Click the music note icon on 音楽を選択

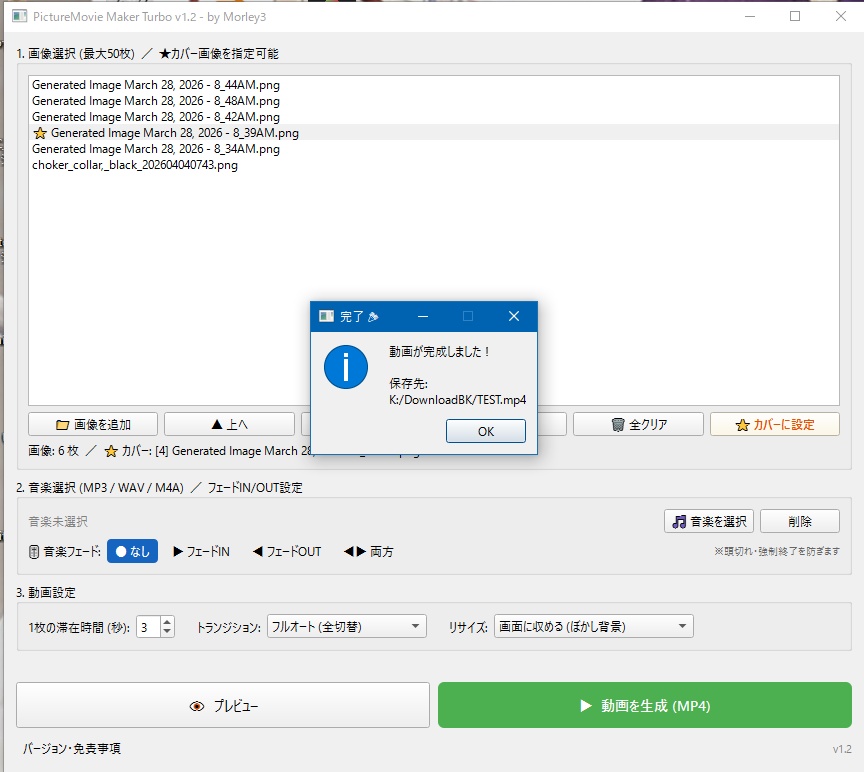click(x=681, y=521)
